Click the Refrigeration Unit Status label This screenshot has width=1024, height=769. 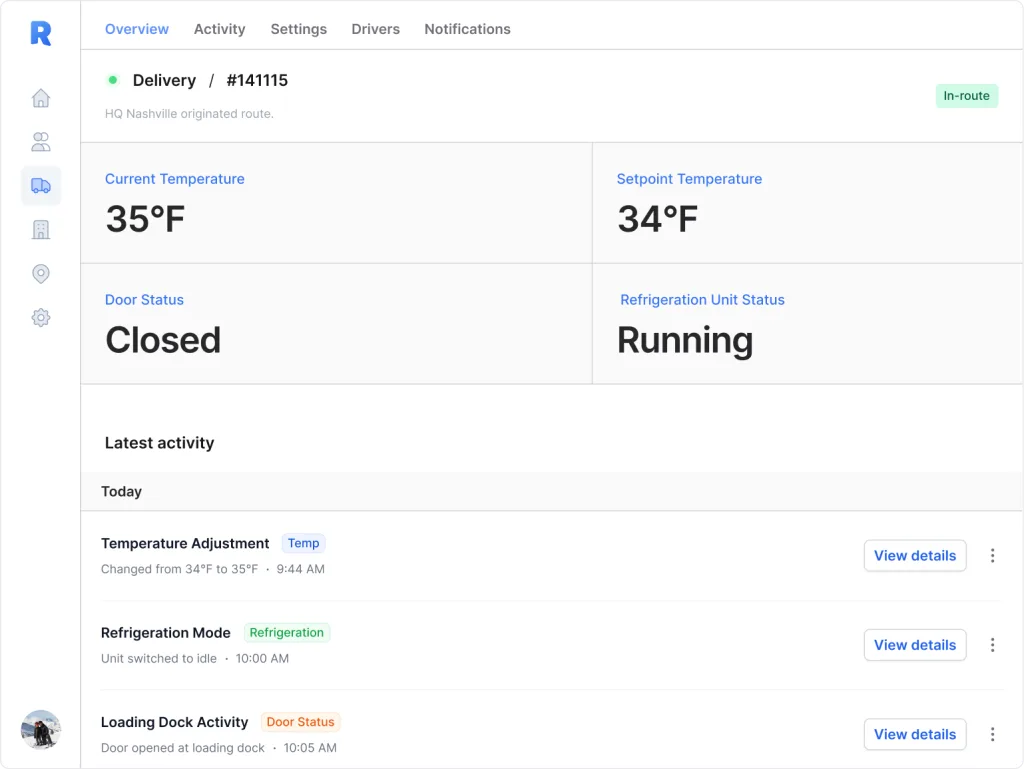[702, 300]
